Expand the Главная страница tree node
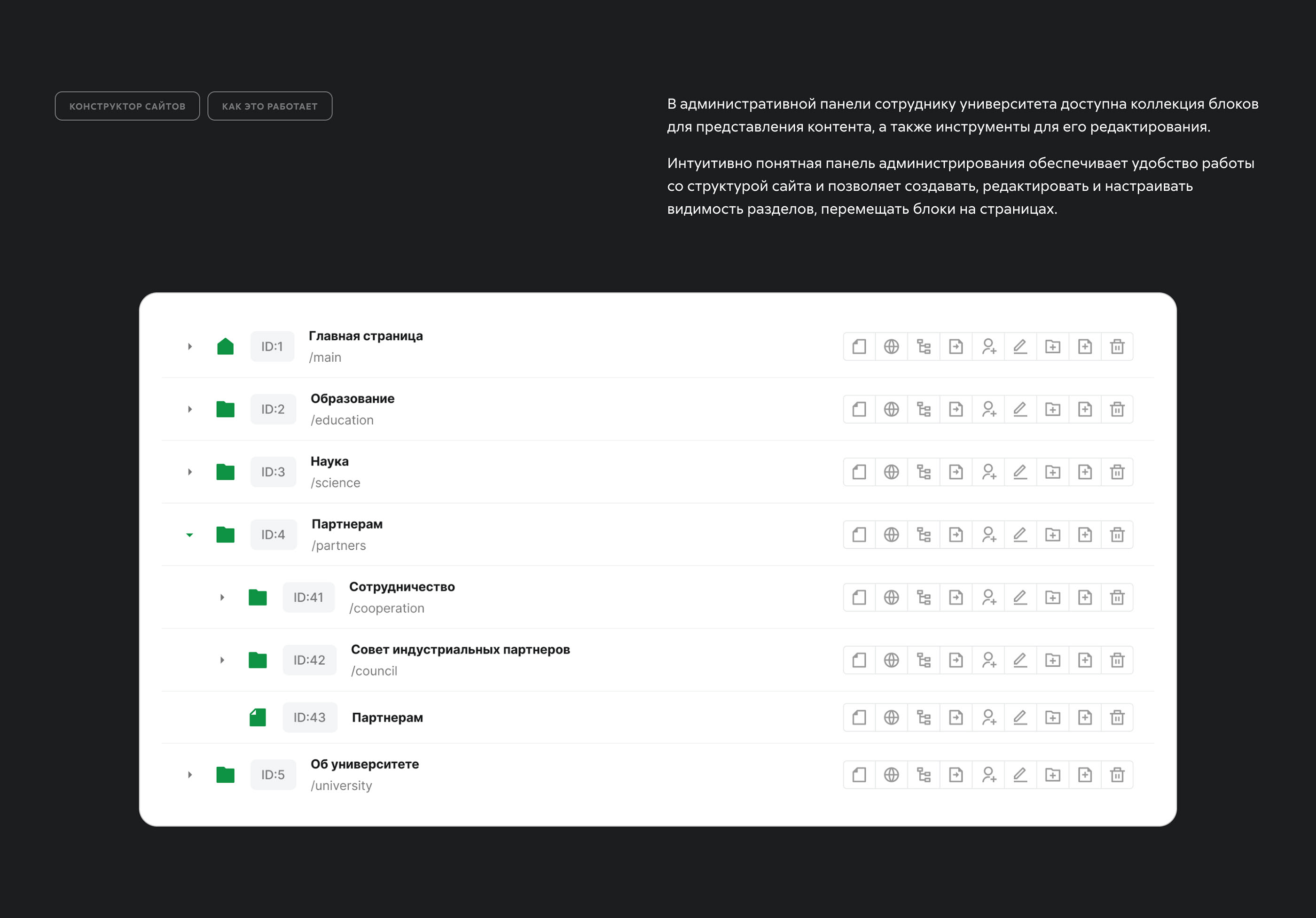1316x918 pixels. pos(190,347)
